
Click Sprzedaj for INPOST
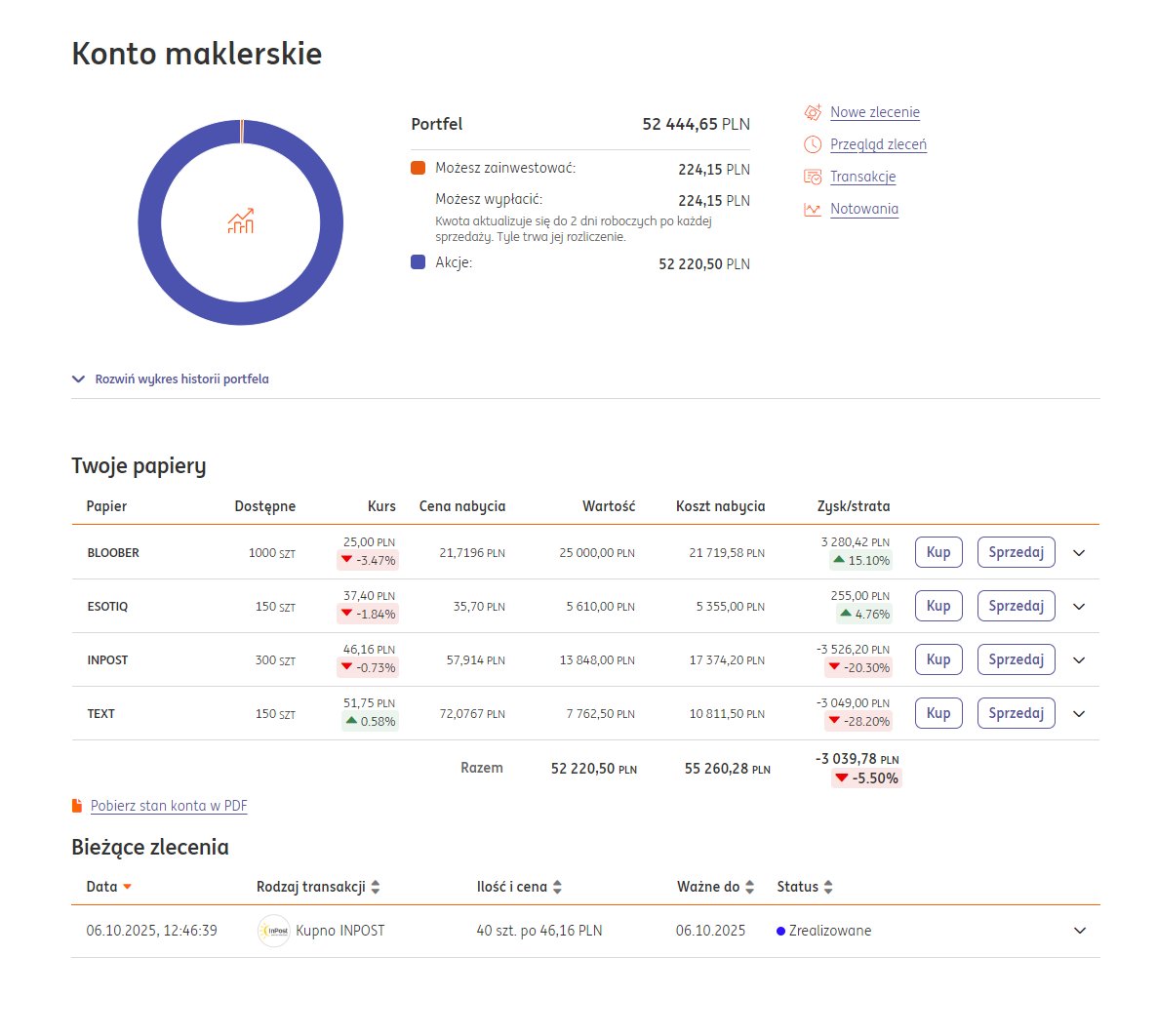click(1017, 659)
